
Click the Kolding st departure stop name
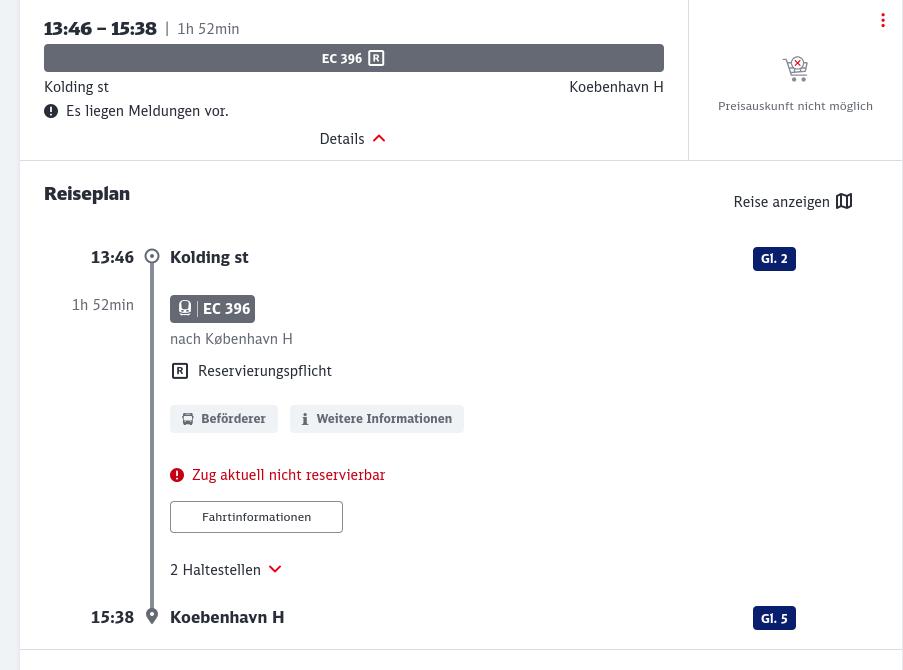point(209,257)
